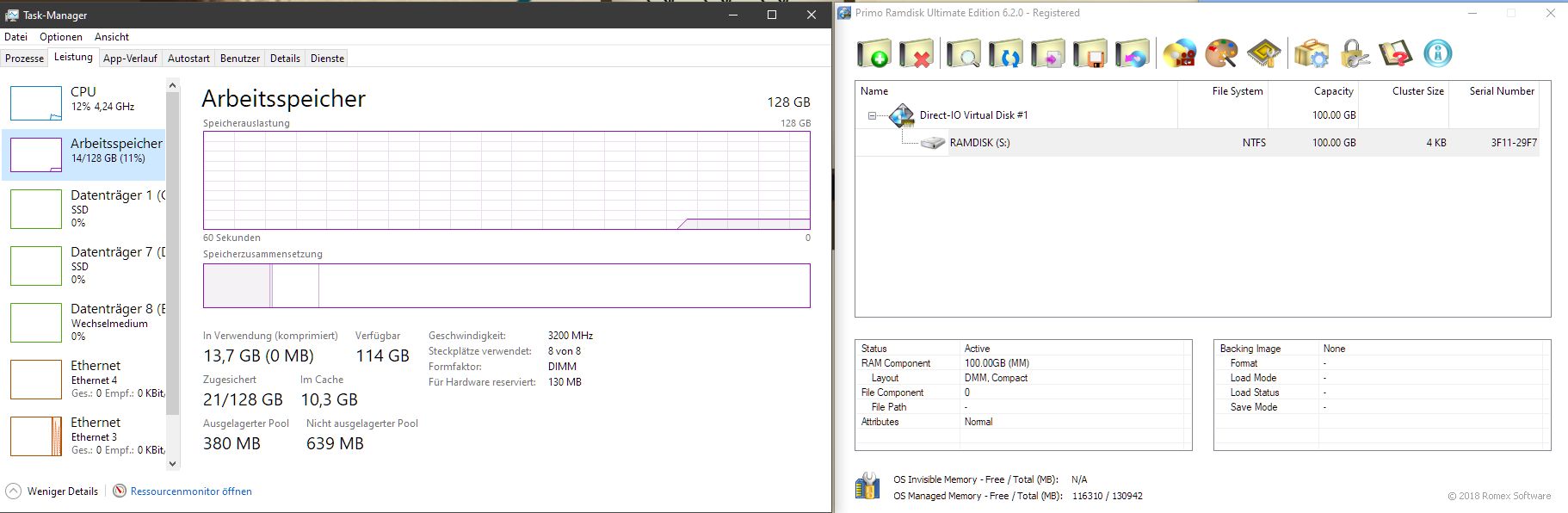This screenshot has height=513, width=1568.
Task: Click the 3200 MHz Geschwindigkeit value
Action: click(x=570, y=336)
